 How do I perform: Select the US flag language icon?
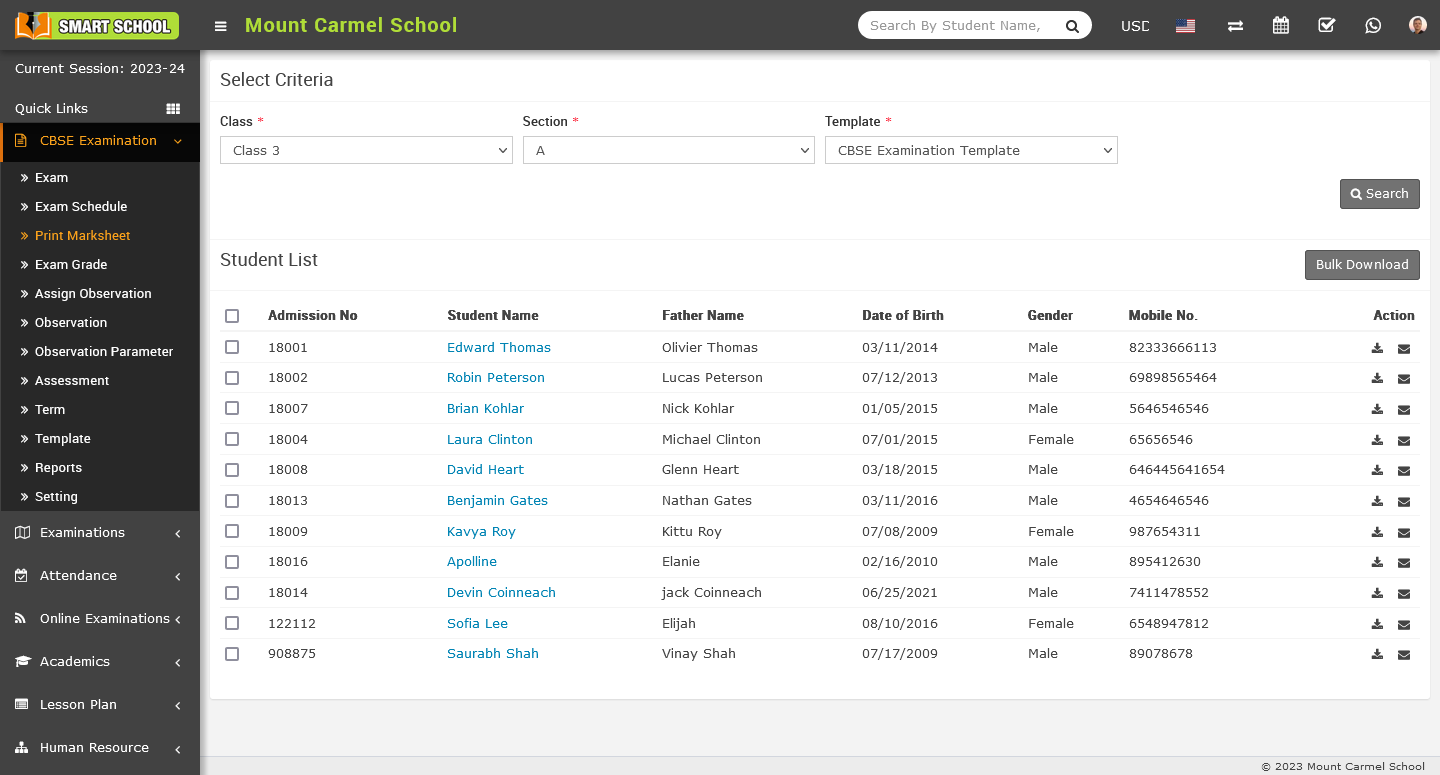[x=1185, y=26]
